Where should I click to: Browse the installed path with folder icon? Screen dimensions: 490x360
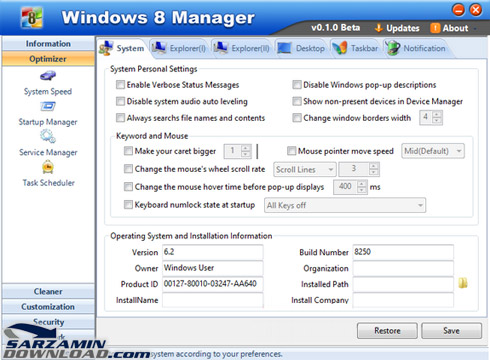pos(463,283)
